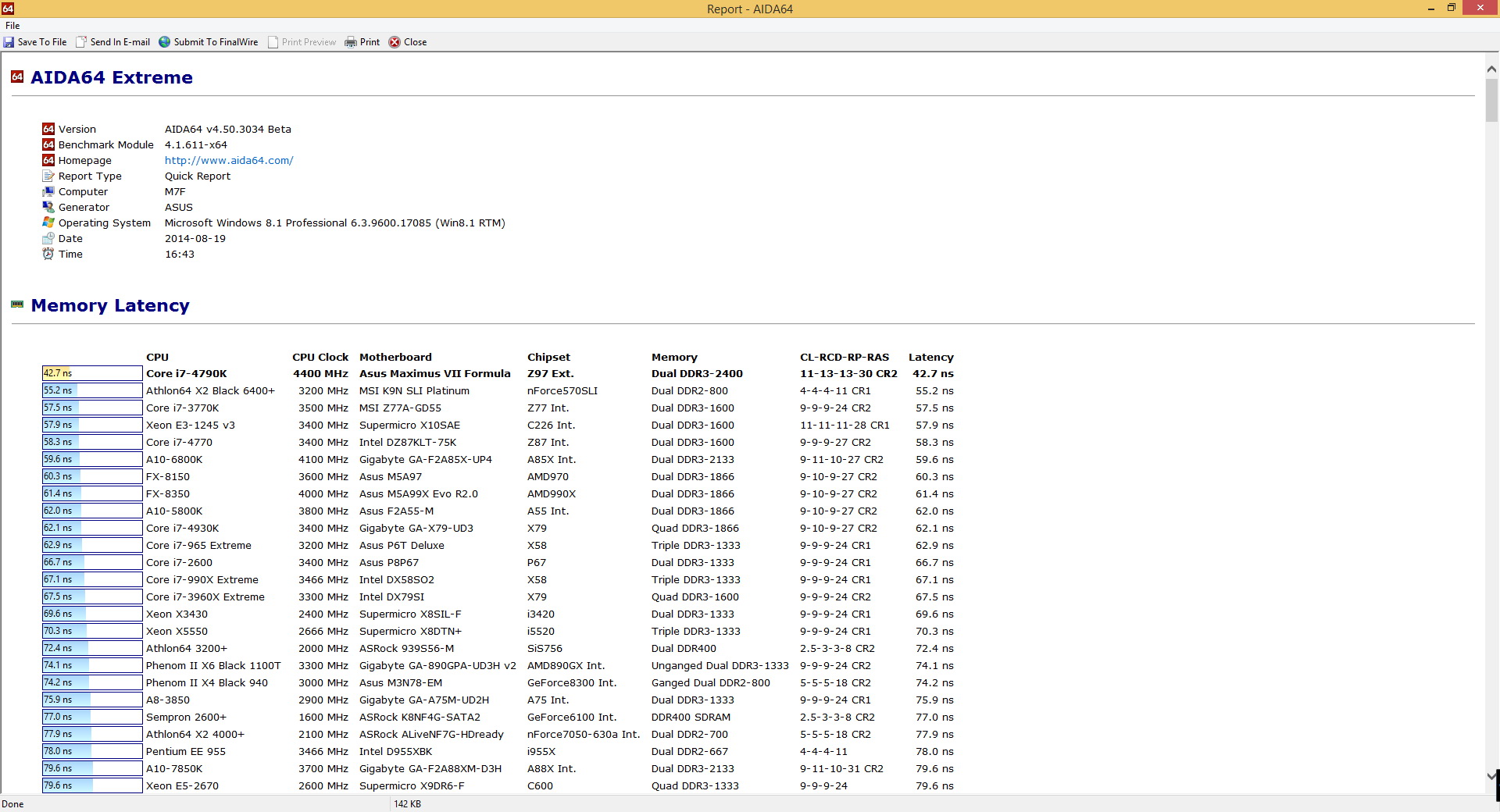Click the Intel DZ87KLT-75K motherboard cell

pyautogui.click(x=408, y=442)
